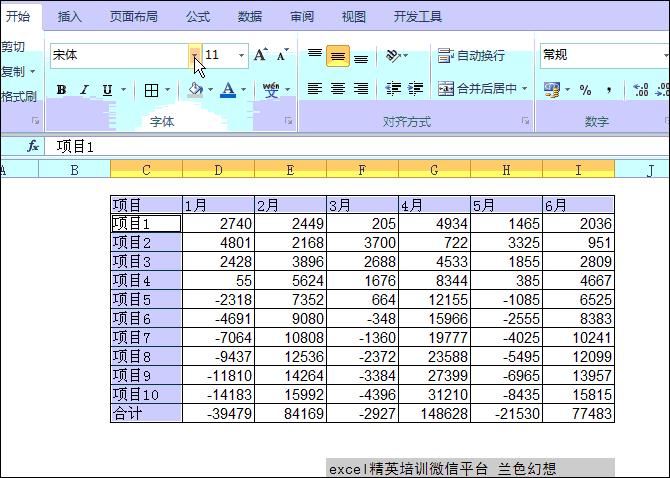The height and width of the screenshot is (478, 670).
Task: Click the fx insert function button
Action: [33, 147]
